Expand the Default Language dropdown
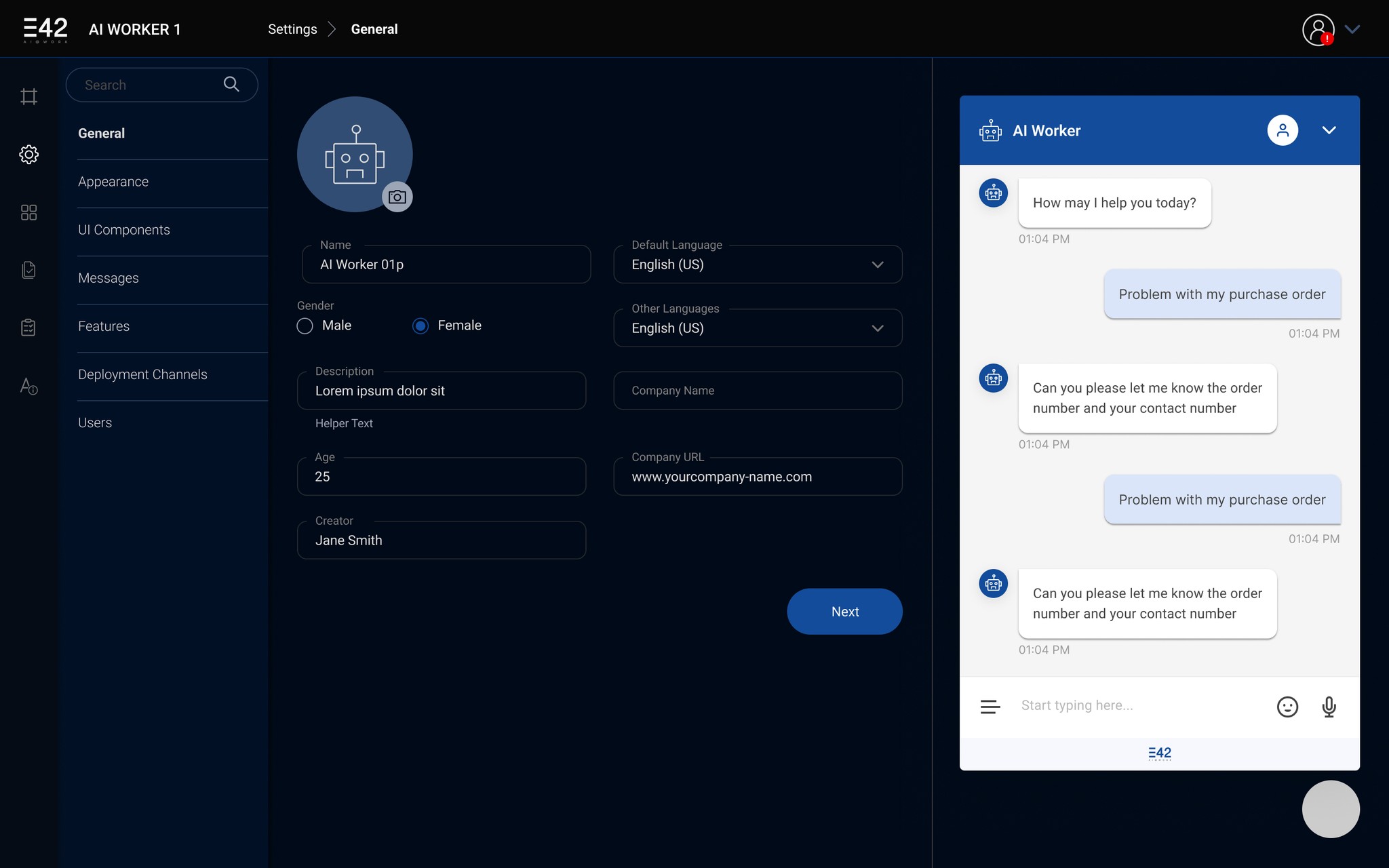Viewport: 1389px width, 868px height. coord(877,264)
